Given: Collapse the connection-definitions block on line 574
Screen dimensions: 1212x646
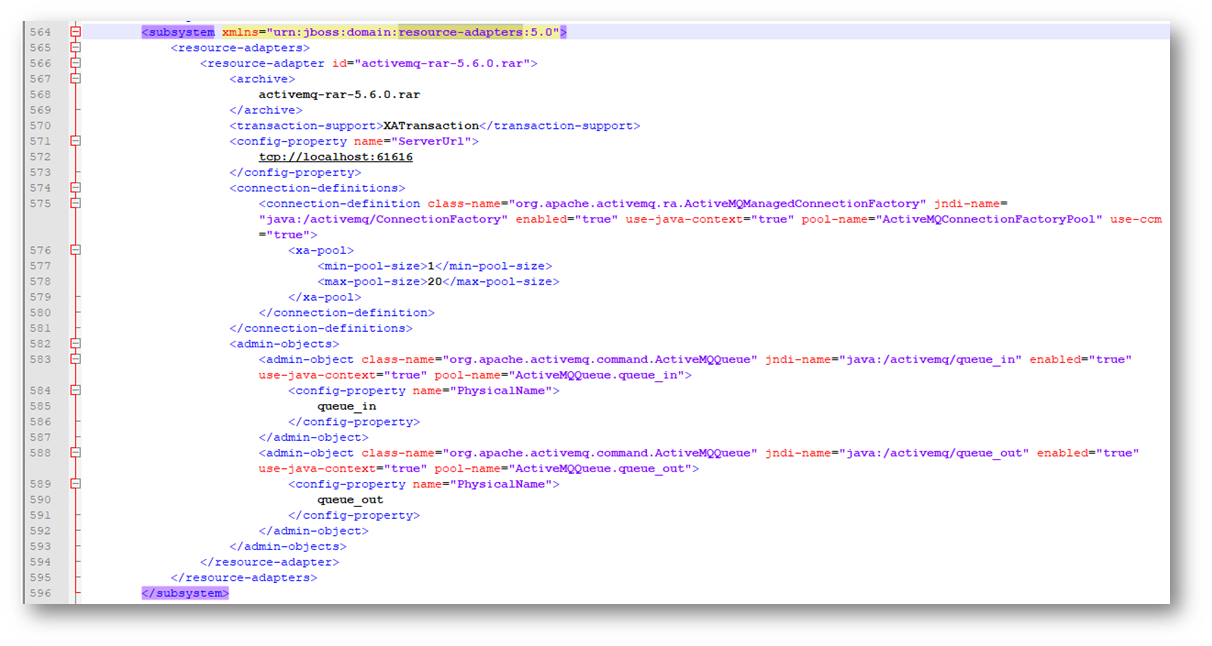Looking at the screenshot, I should coord(75,188).
